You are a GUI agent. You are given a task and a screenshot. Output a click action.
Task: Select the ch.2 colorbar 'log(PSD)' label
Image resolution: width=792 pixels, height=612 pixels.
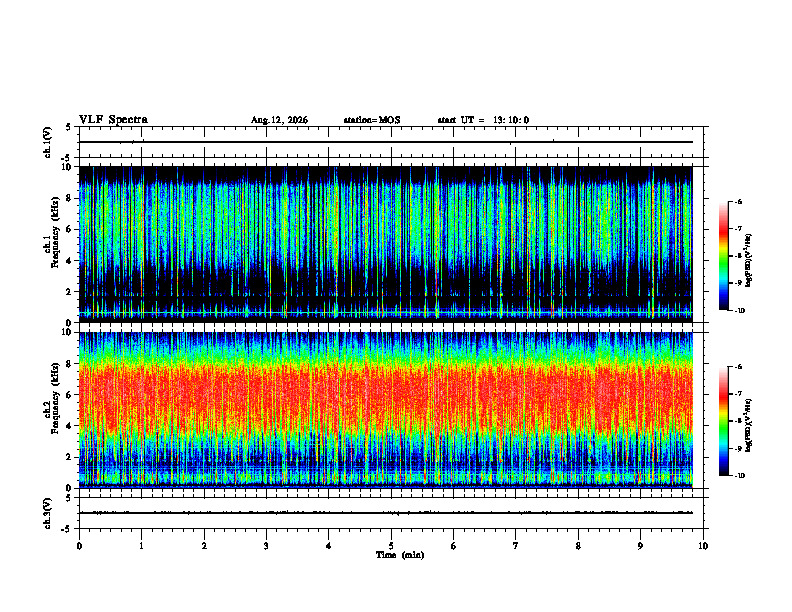click(749, 425)
